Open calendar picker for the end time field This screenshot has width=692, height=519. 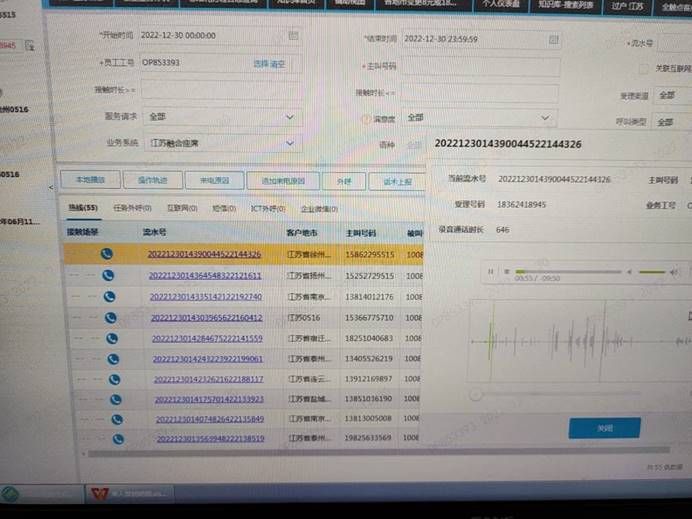[x=553, y=42]
